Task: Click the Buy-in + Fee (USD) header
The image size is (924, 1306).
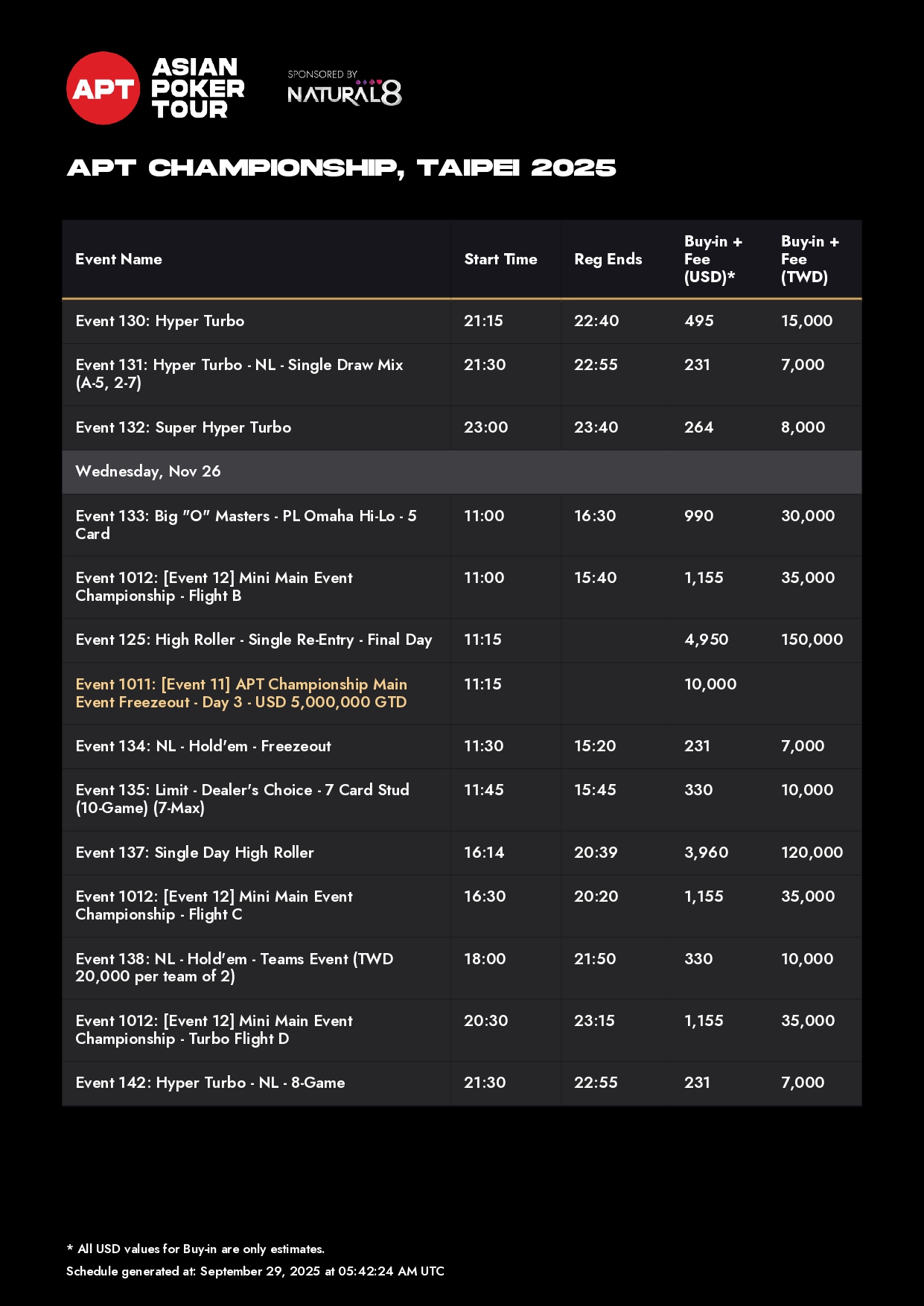Action: [x=713, y=259]
